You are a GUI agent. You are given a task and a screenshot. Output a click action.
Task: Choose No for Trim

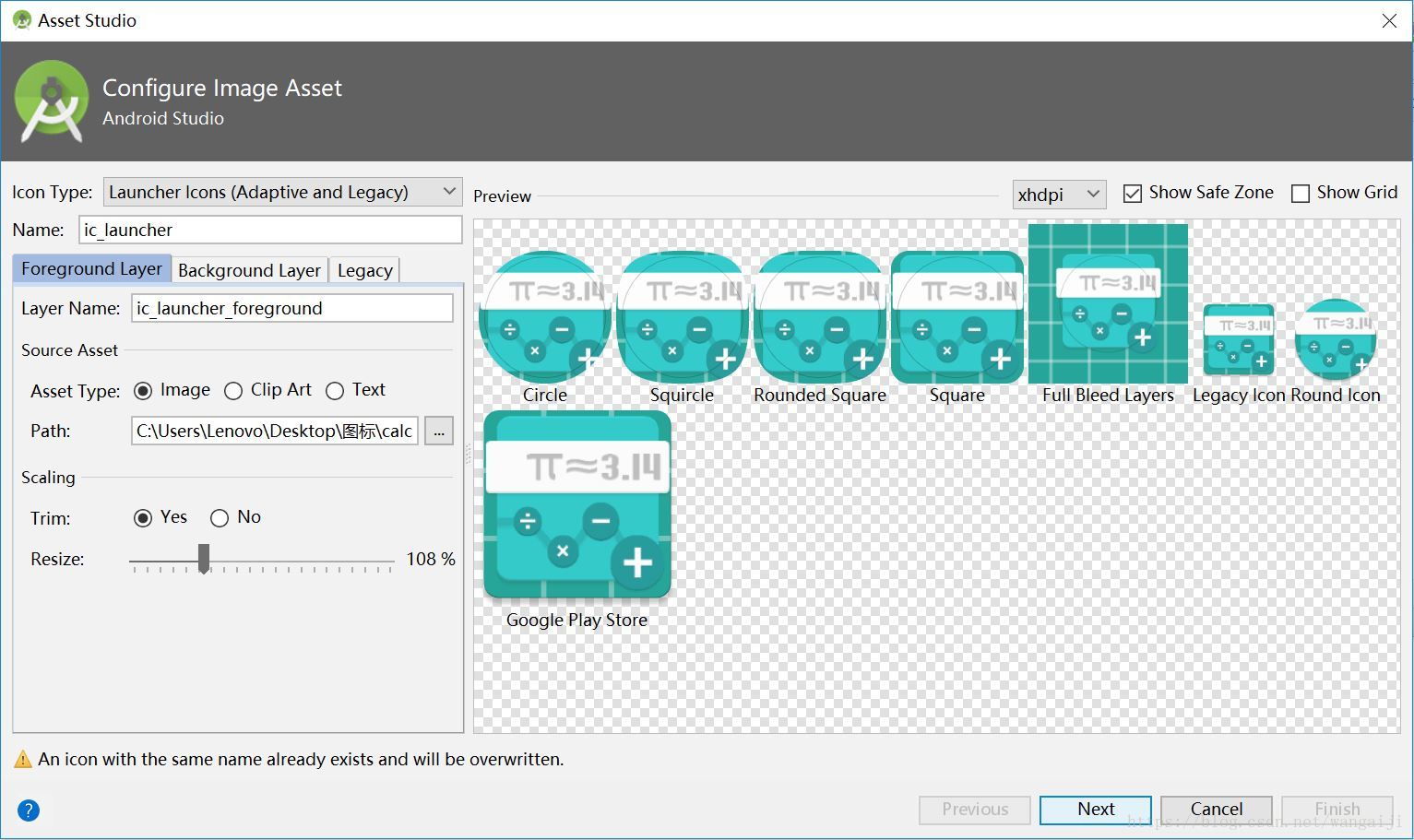(x=220, y=518)
